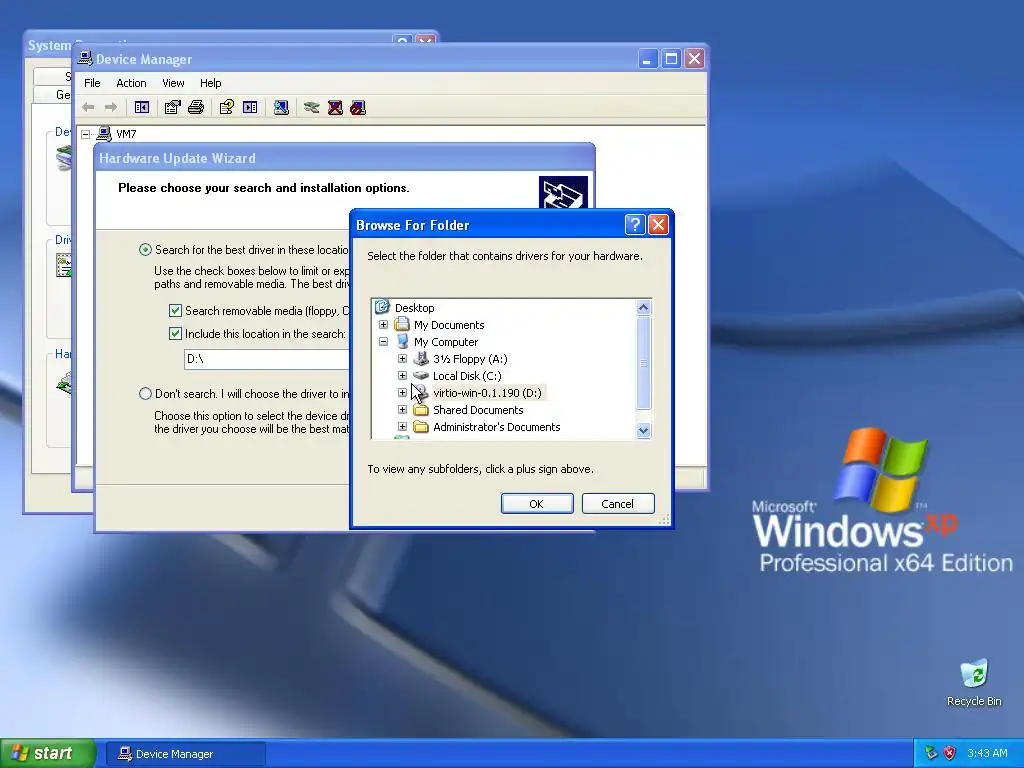Select 'Local Disk (C:)' text in tree

[x=467, y=376]
